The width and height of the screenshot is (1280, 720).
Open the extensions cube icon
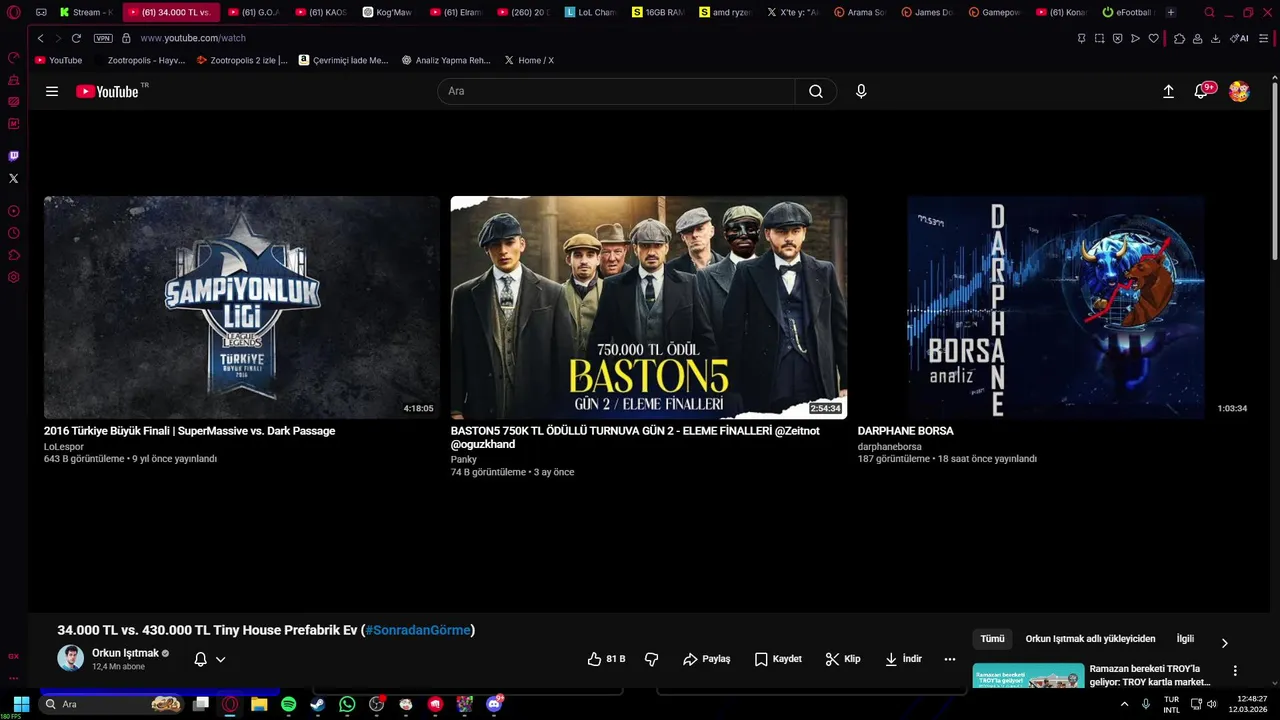[1180, 38]
